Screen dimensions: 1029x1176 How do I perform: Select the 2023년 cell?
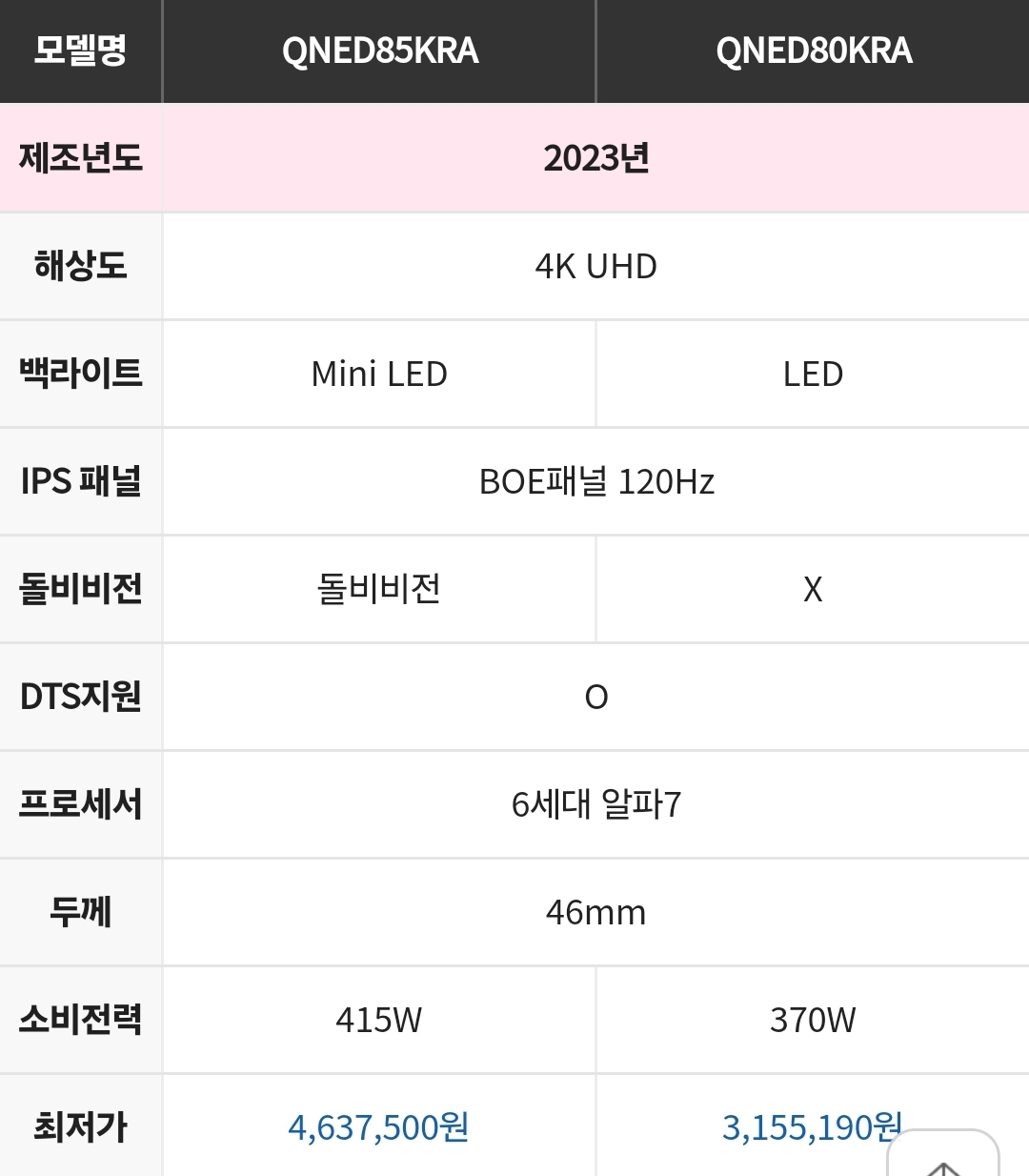[596, 158]
